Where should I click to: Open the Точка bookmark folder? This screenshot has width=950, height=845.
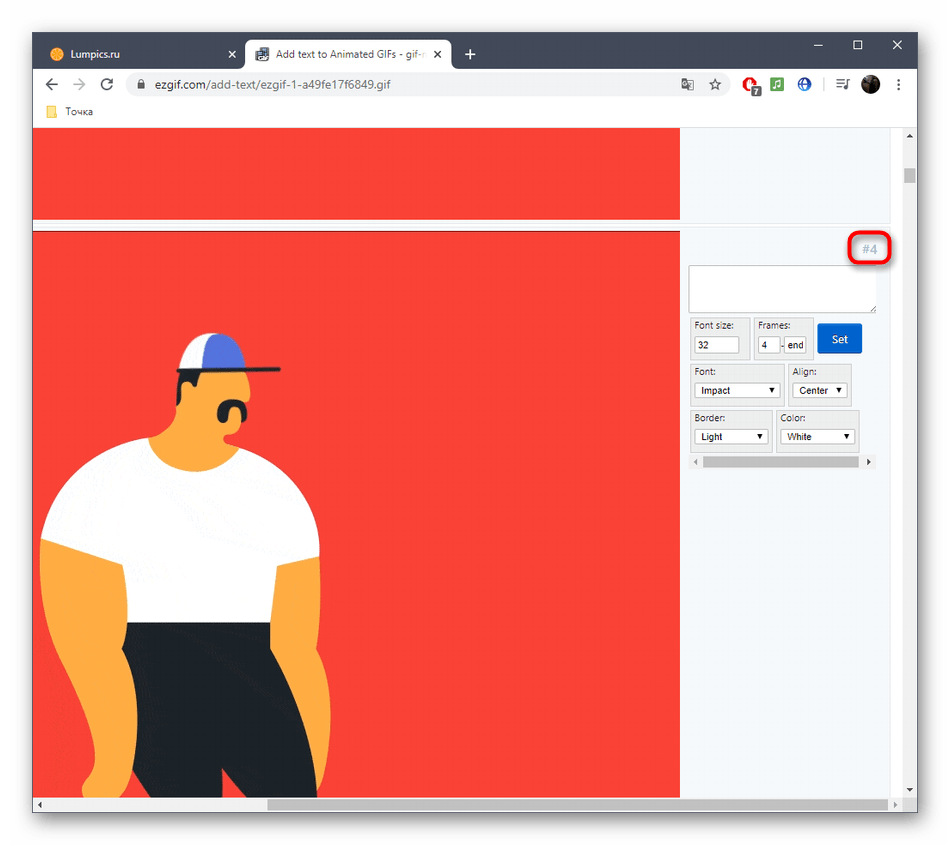click(70, 112)
